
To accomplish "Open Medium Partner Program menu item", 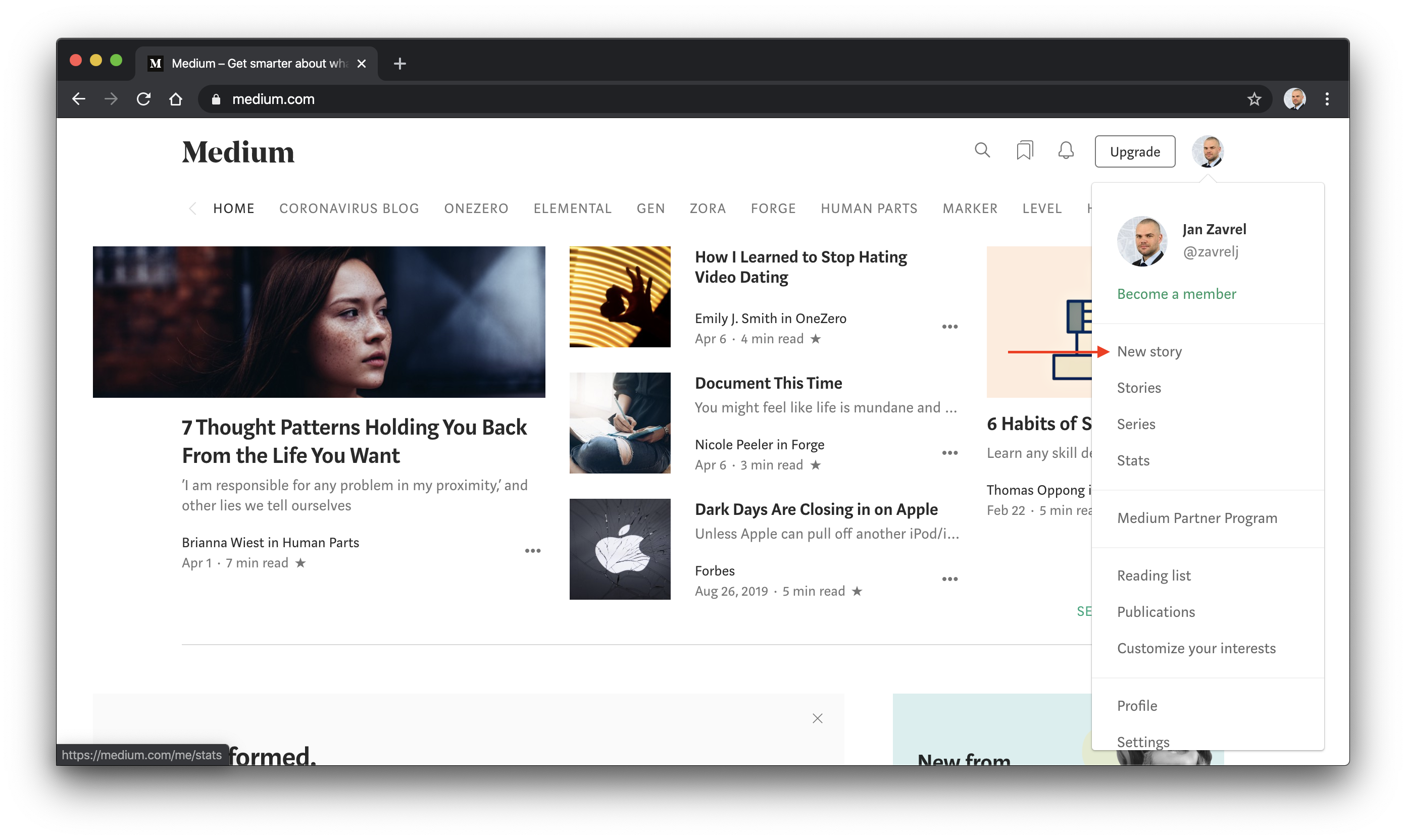I will tap(1196, 518).
